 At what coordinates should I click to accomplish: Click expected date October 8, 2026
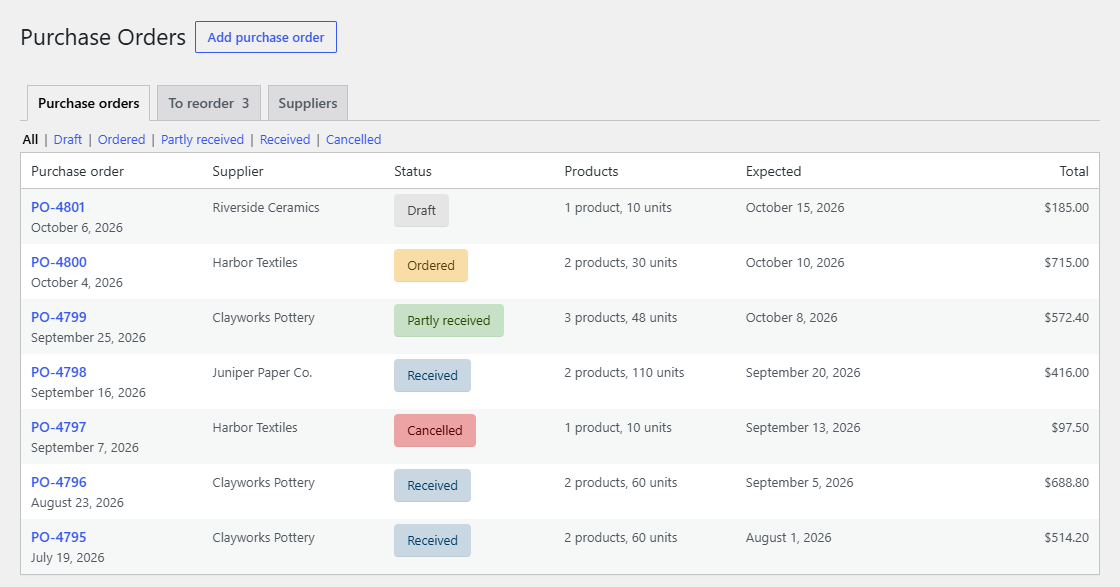791,318
